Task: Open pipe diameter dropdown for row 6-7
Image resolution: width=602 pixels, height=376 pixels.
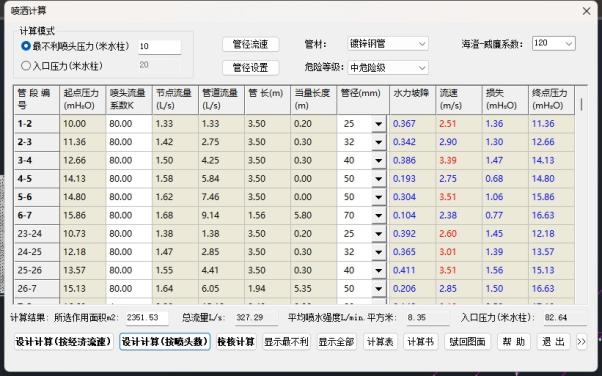Action: click(379, 215)
